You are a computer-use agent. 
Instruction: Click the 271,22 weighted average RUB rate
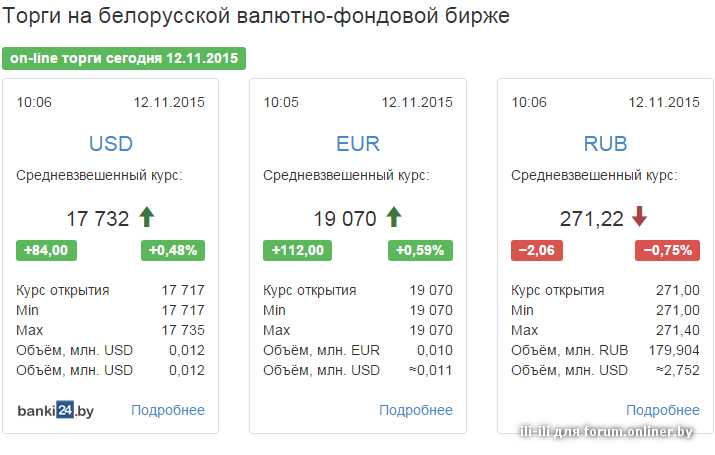(591, 219)
